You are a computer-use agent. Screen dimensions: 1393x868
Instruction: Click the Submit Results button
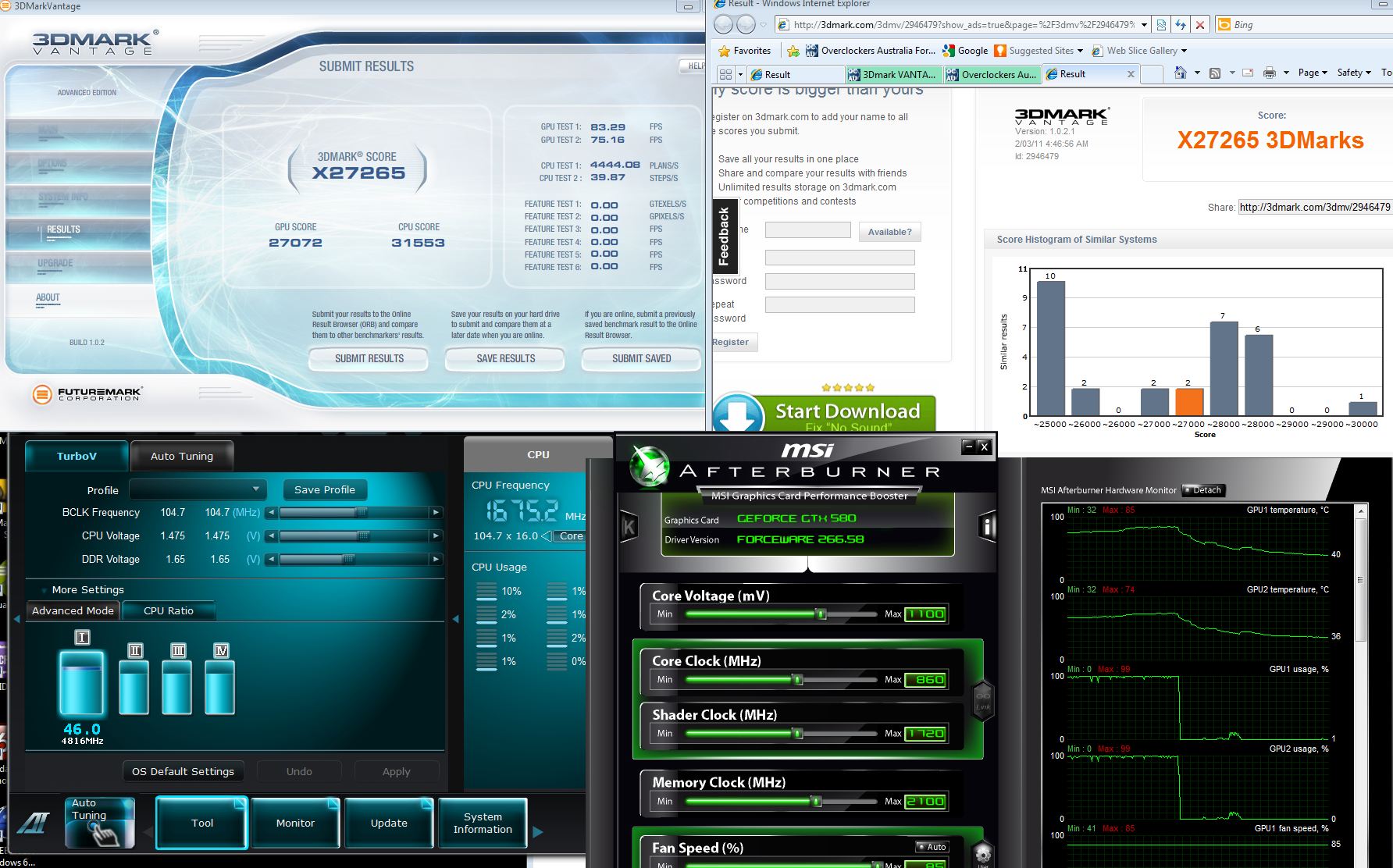369,358
